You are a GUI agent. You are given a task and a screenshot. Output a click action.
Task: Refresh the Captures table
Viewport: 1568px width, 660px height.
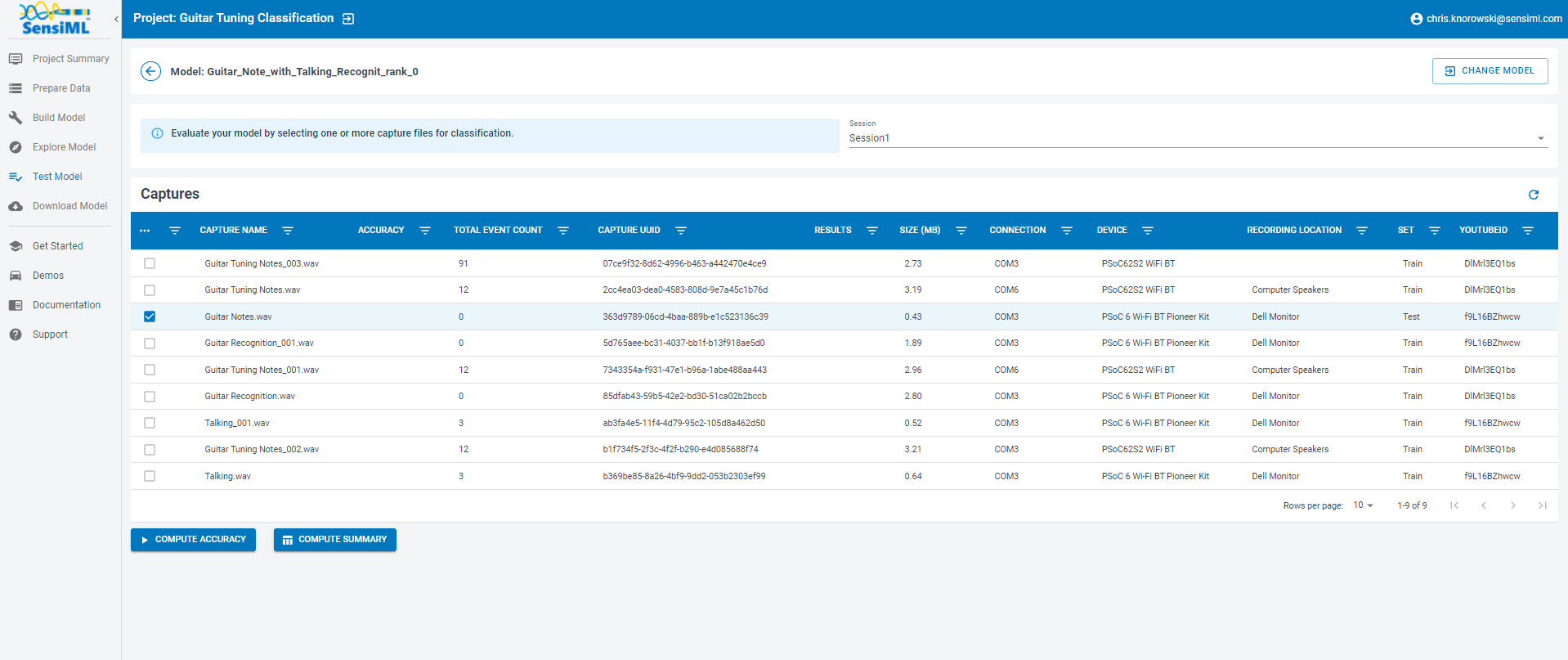[1534, 194]
